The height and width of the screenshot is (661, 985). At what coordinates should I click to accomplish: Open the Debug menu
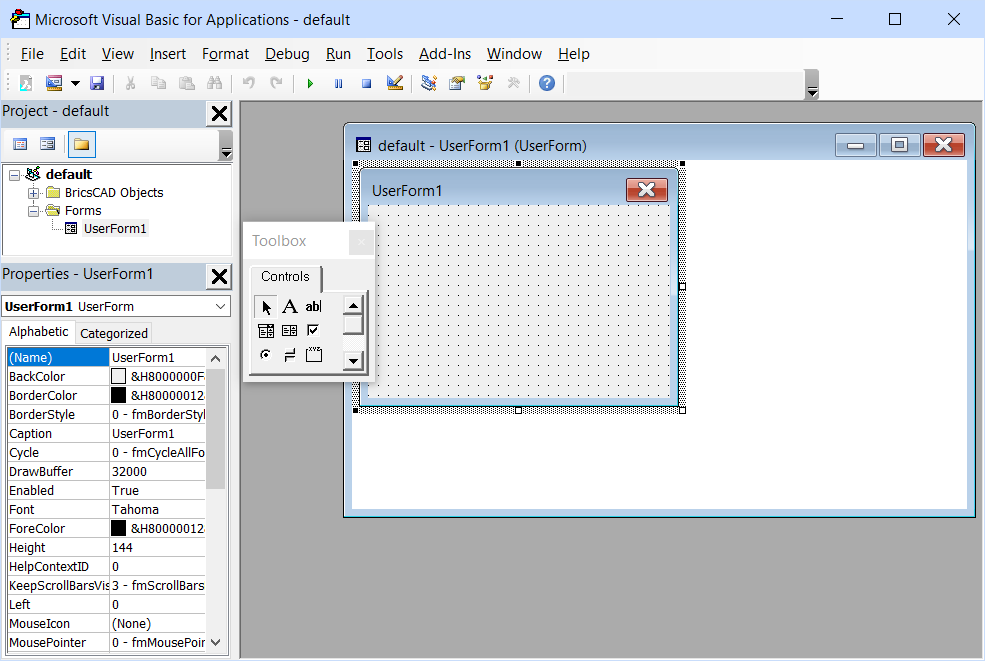pyautogui.click(x=287, y=54)
